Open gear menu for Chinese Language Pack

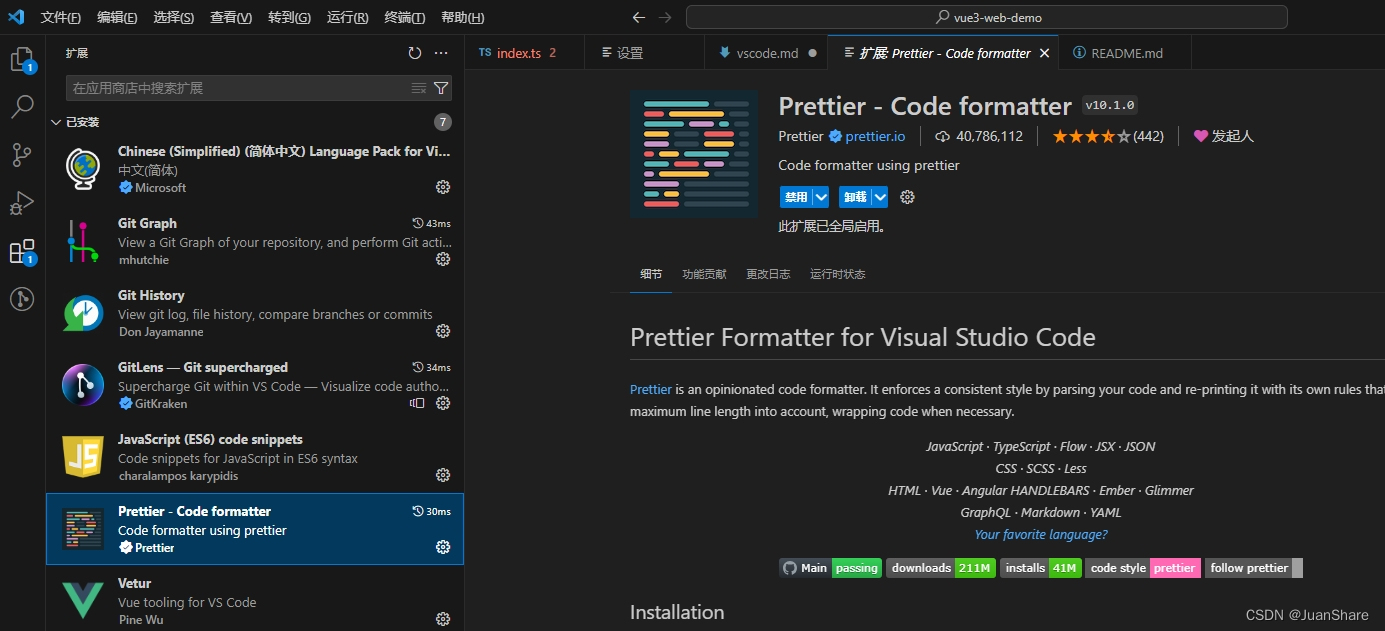(x=443, y=187)
